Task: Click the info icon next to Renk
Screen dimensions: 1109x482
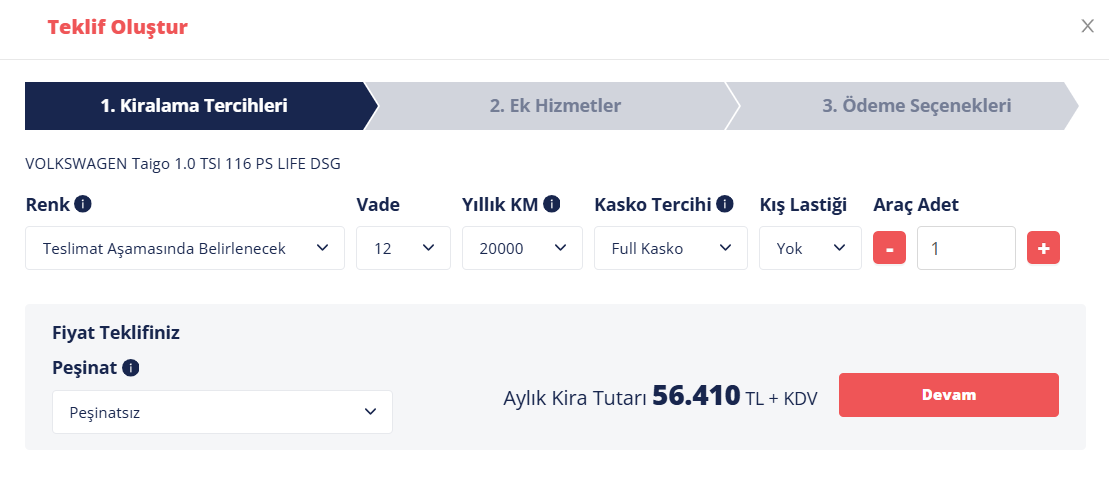Action: tap(83, 205)
